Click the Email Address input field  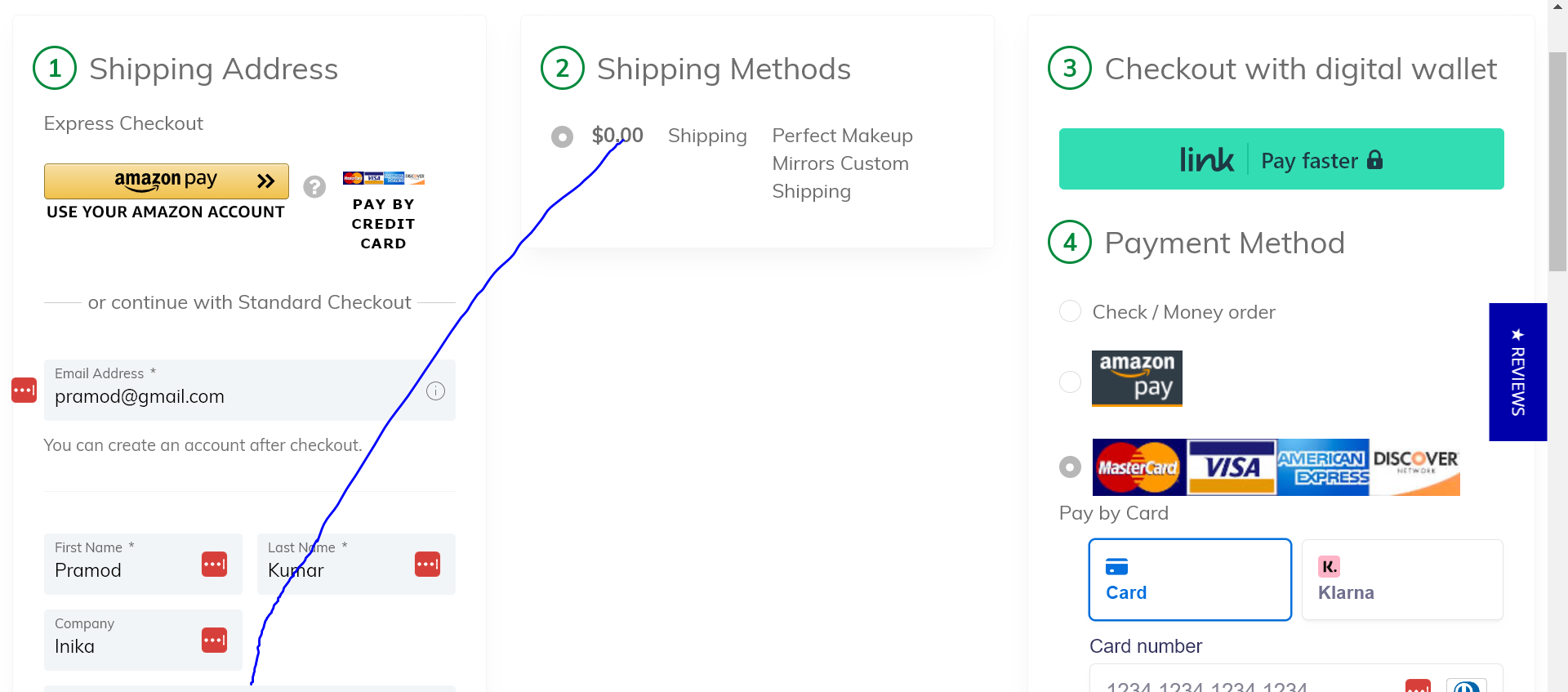tap(237, 397)
